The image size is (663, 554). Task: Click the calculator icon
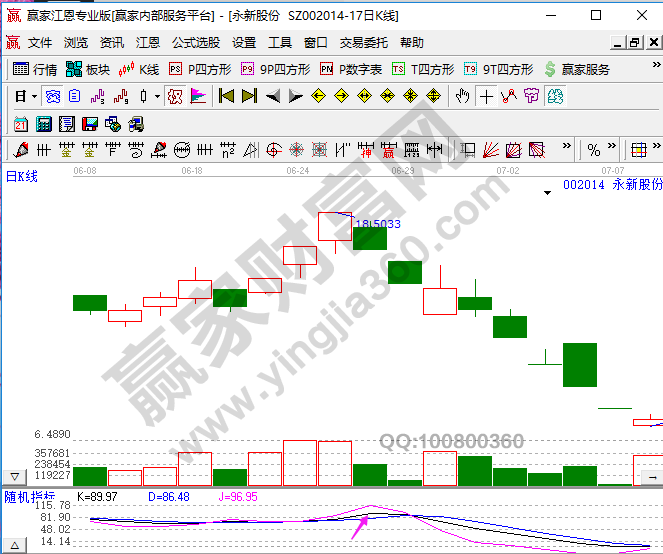tap(44, 124)
